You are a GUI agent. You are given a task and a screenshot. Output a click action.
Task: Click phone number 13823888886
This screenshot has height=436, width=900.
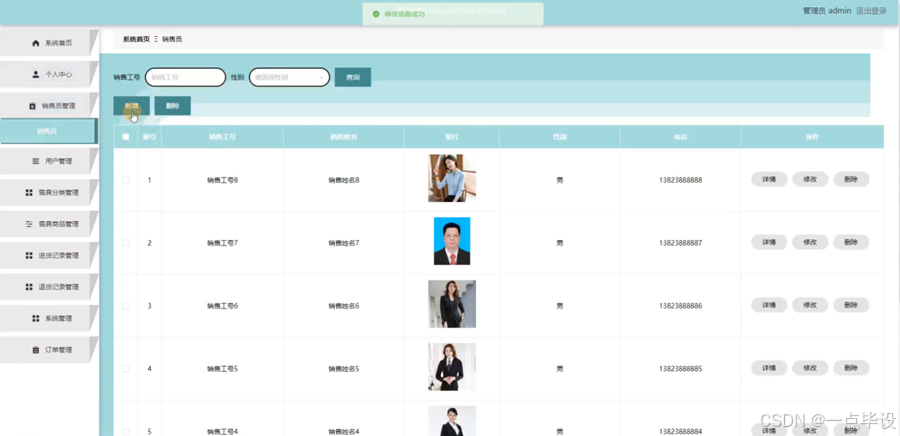click(x=681, y=306)
